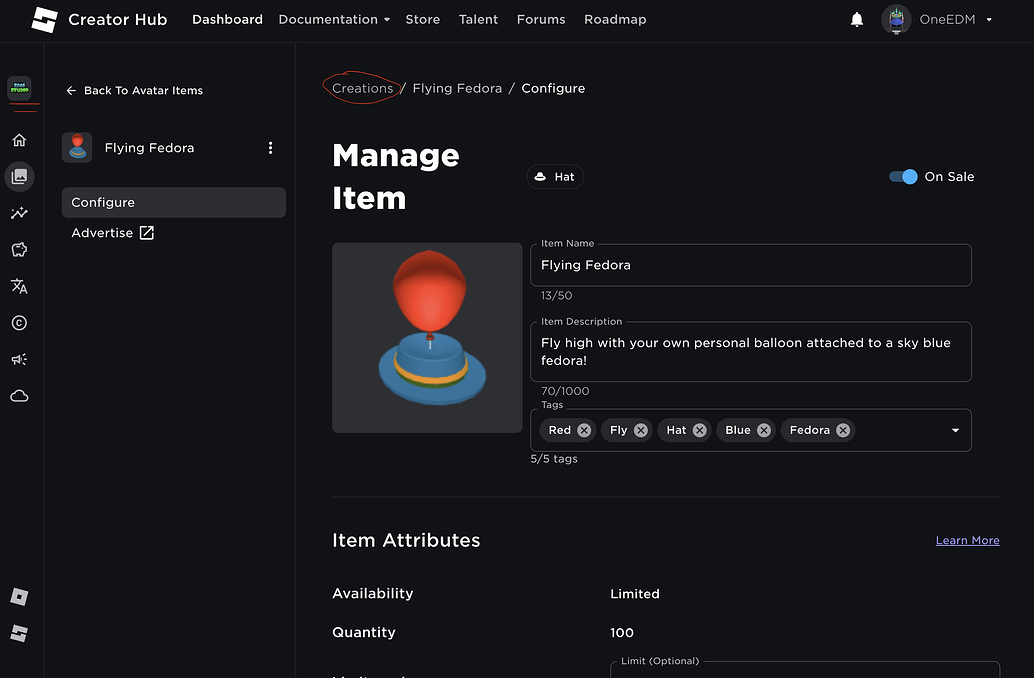Viewport: 1034px width, 678px height.
Task: Click the notifications bell icon
Action: (856, 18)
